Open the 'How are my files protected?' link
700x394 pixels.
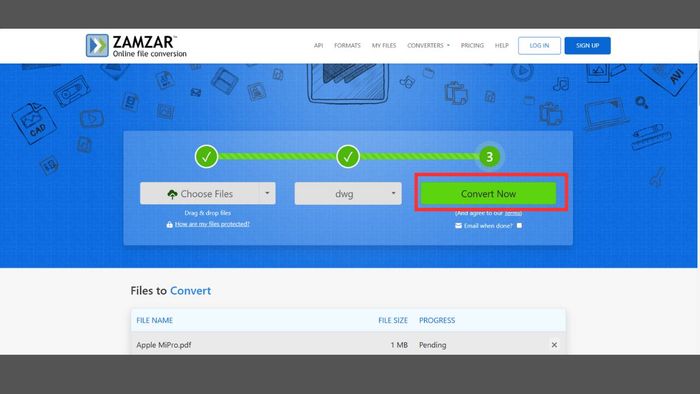(x=212, y=224)
